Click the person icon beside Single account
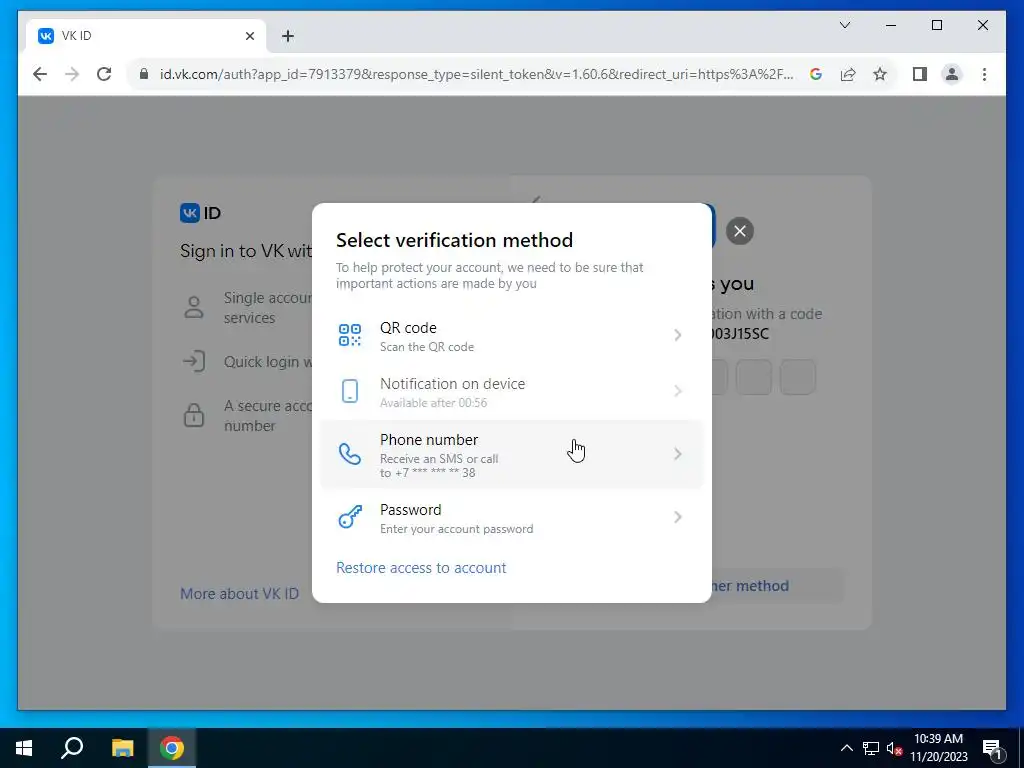The width and height of the screenshot is (1024, 768). point(194,307)
